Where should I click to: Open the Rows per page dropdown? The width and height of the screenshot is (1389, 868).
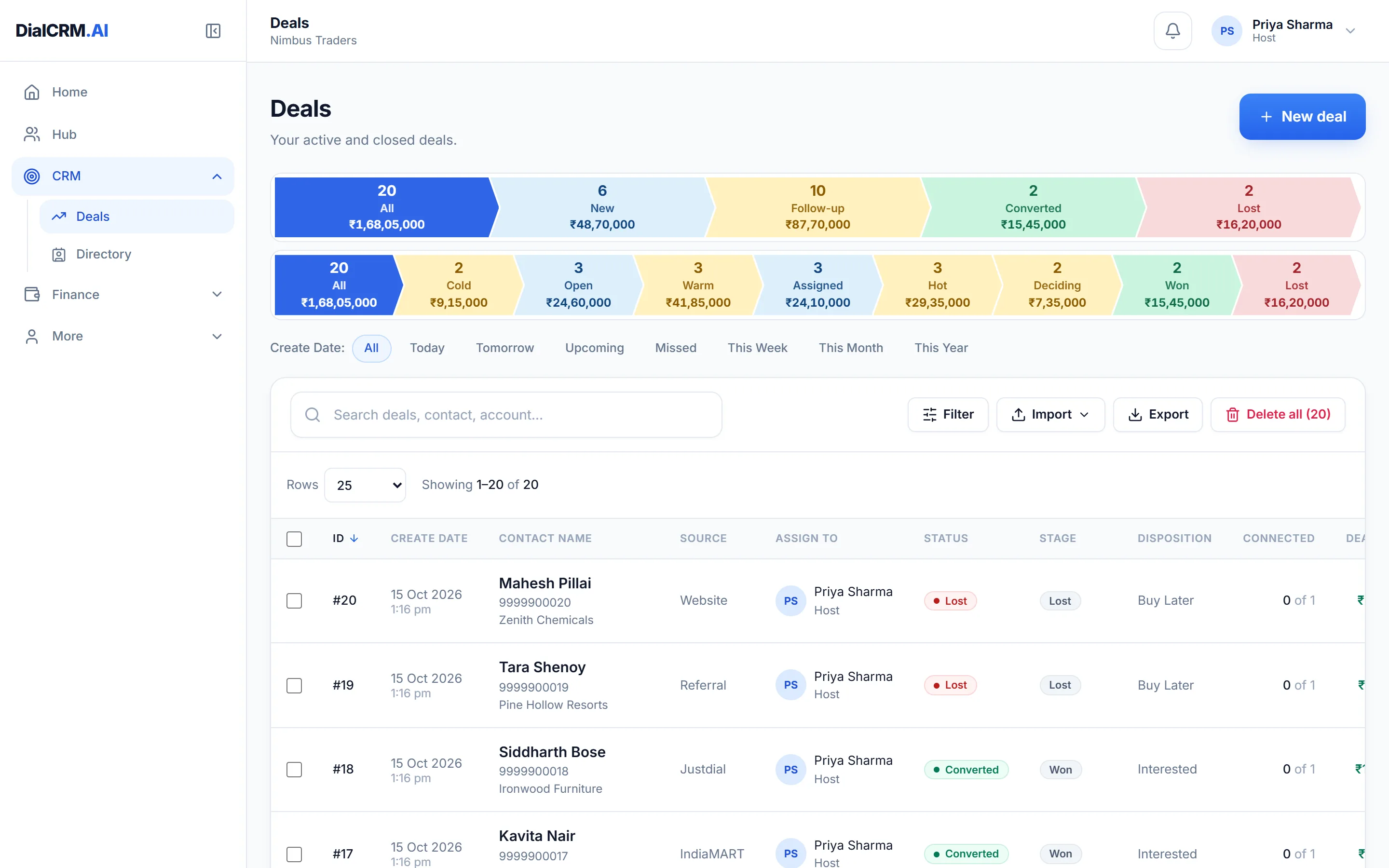click(x=365, y=485)
